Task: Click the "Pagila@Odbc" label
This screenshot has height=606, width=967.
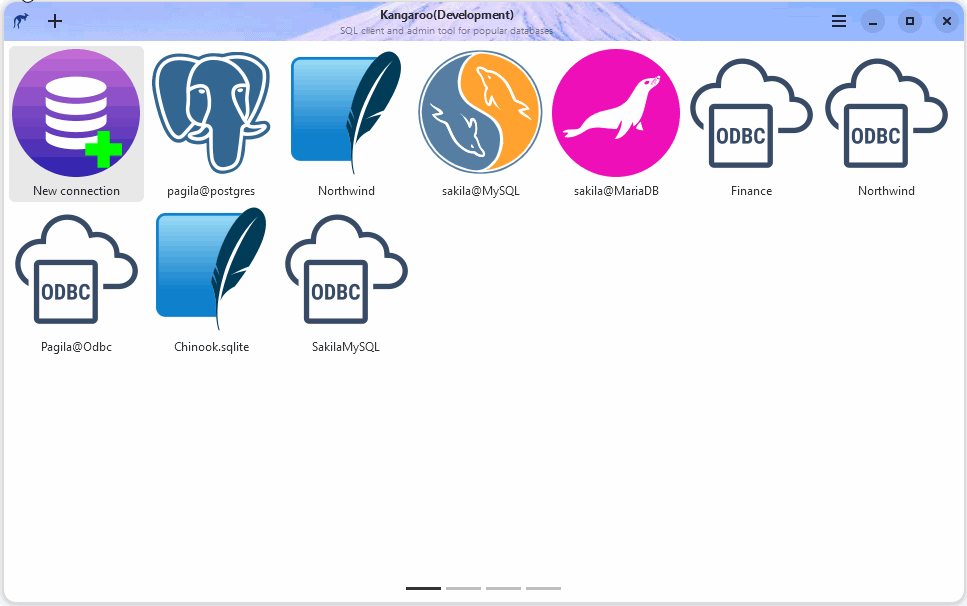Action: coord(76,347)
